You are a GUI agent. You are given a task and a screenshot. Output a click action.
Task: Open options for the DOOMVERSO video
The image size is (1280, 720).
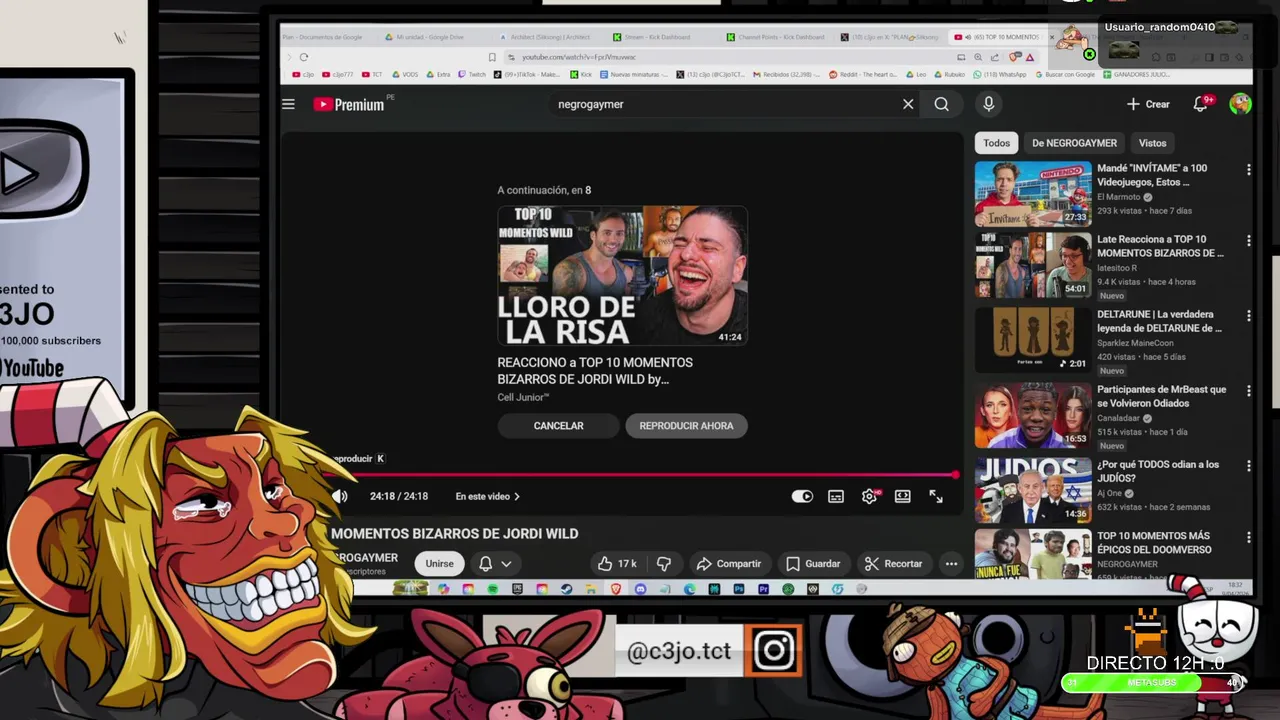pos(1248,537)
